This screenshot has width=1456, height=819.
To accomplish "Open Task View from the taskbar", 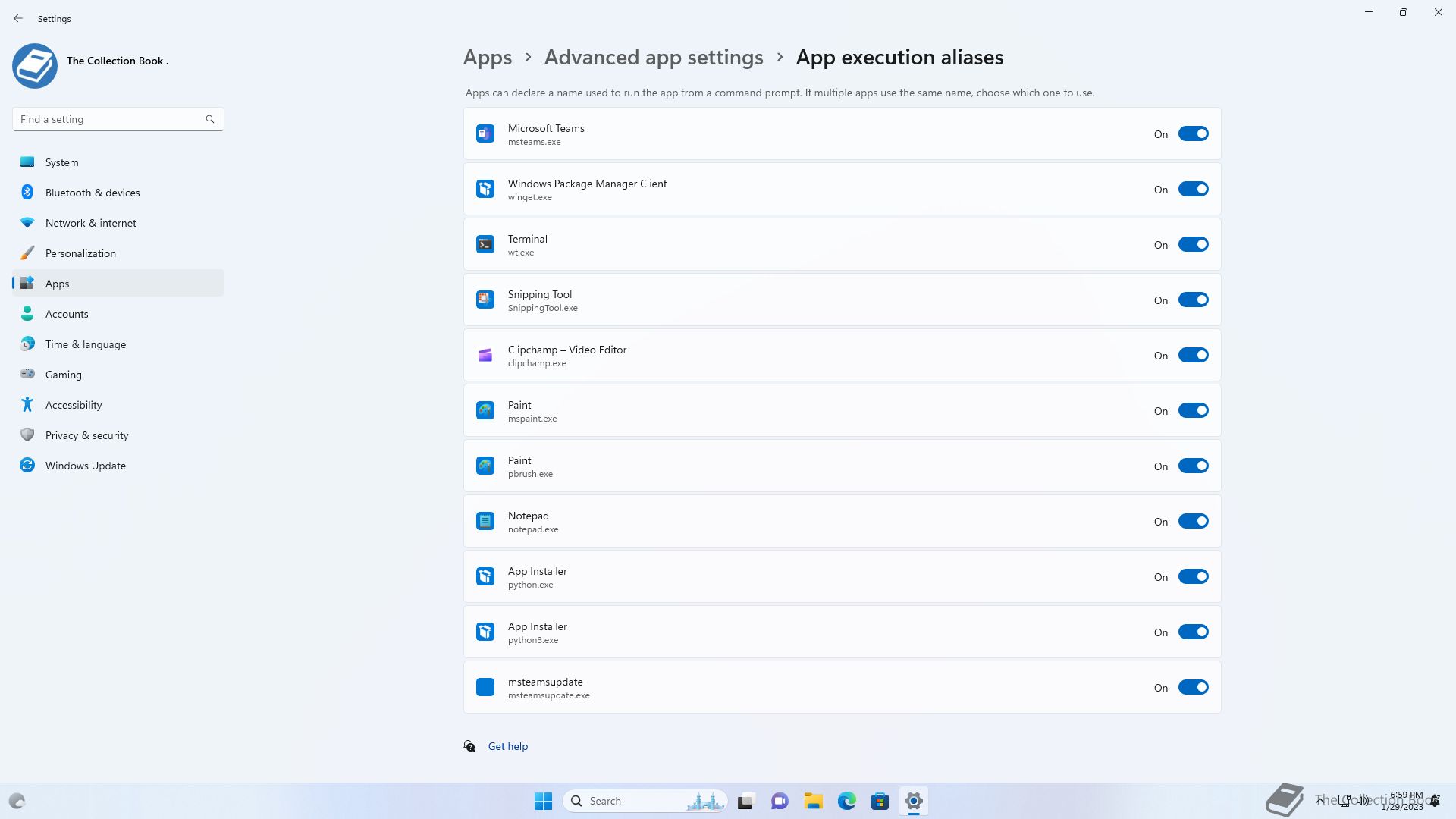I will click(x=746, y=801).
